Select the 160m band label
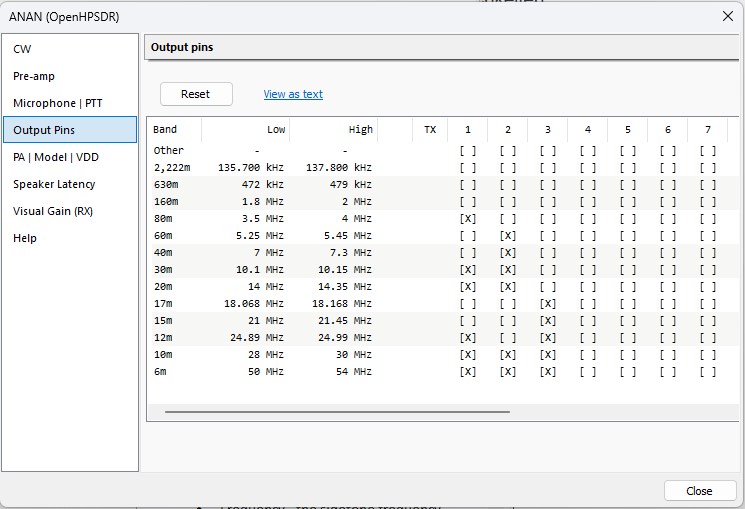The height and width of the screenshot is (509, 745). click(166, 202)
